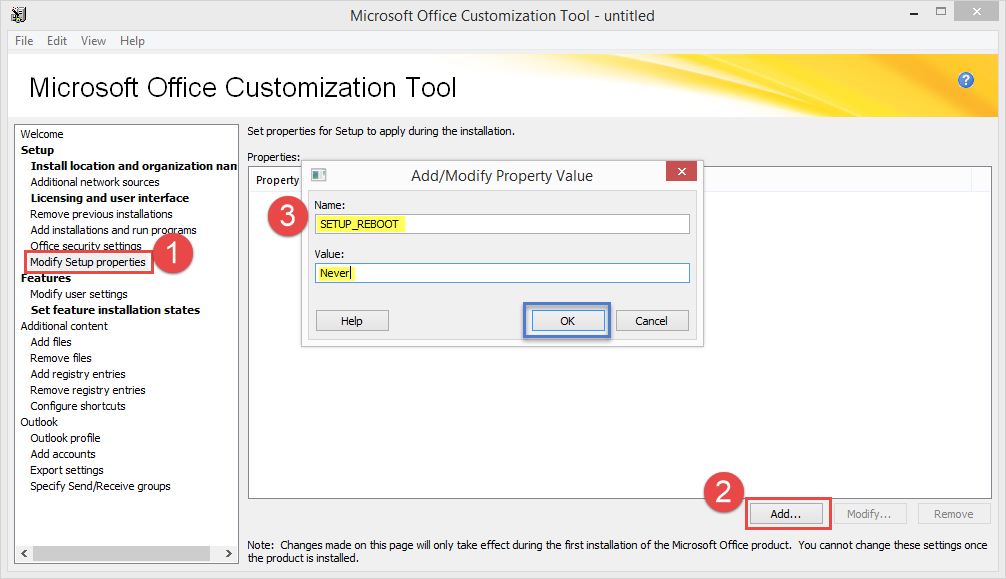
Task: Open Remove files
Action: (x=61, y=358)
